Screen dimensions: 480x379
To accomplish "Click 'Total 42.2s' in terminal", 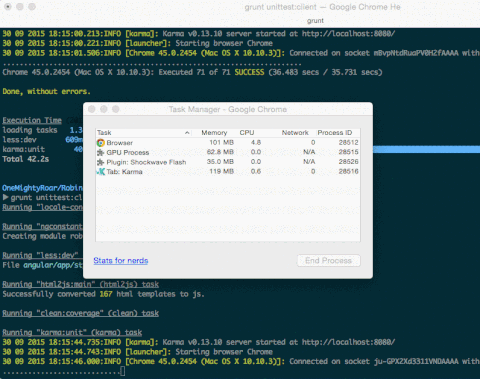I will pos(26,159).
